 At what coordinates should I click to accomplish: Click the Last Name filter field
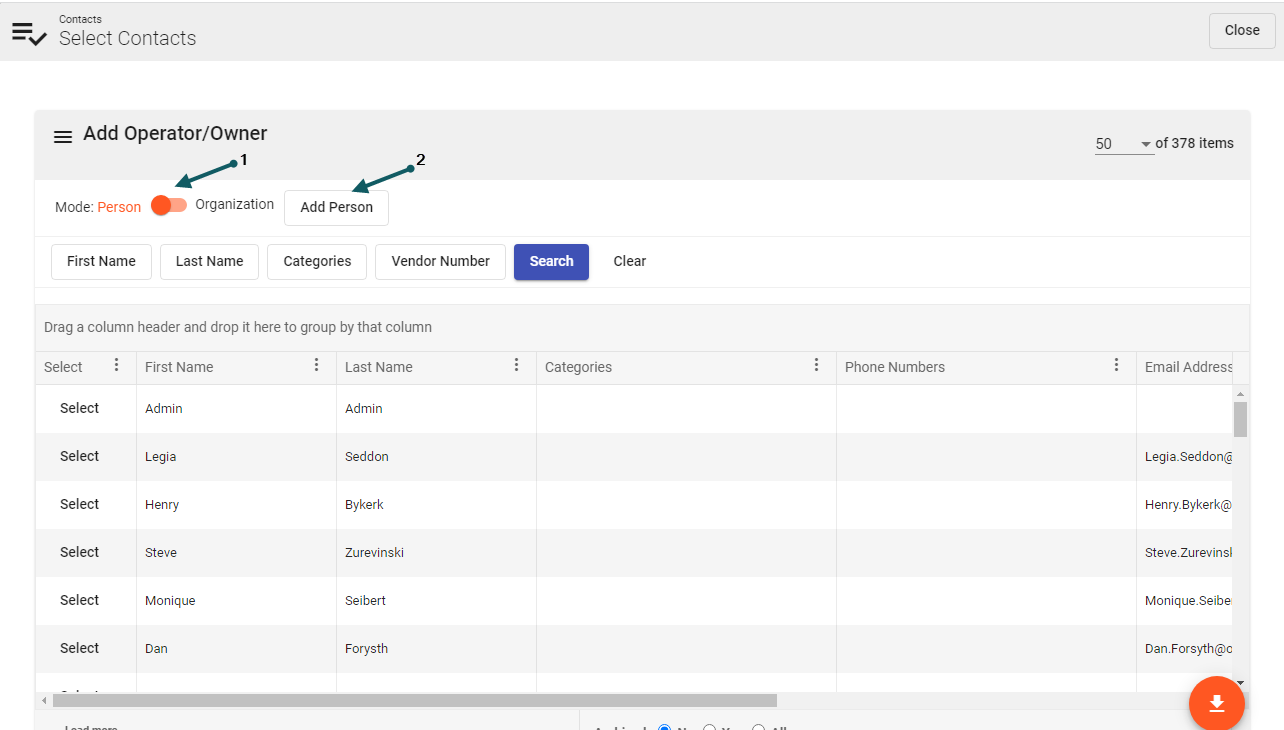point(209,262)
